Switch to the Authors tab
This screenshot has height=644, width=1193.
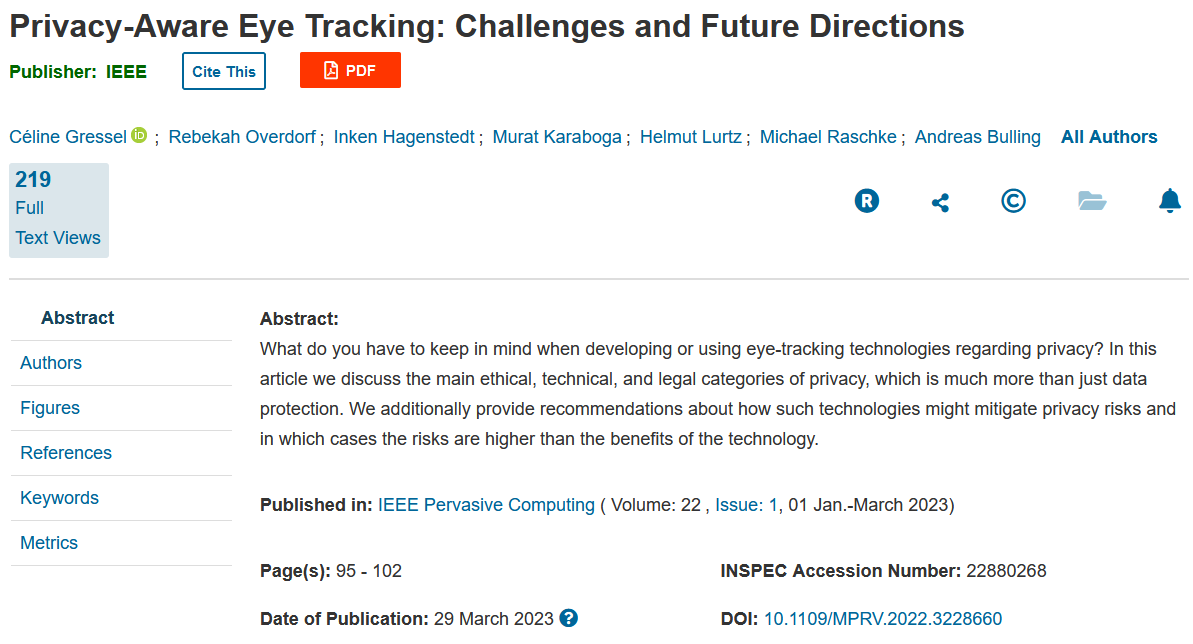click(51, 363)
